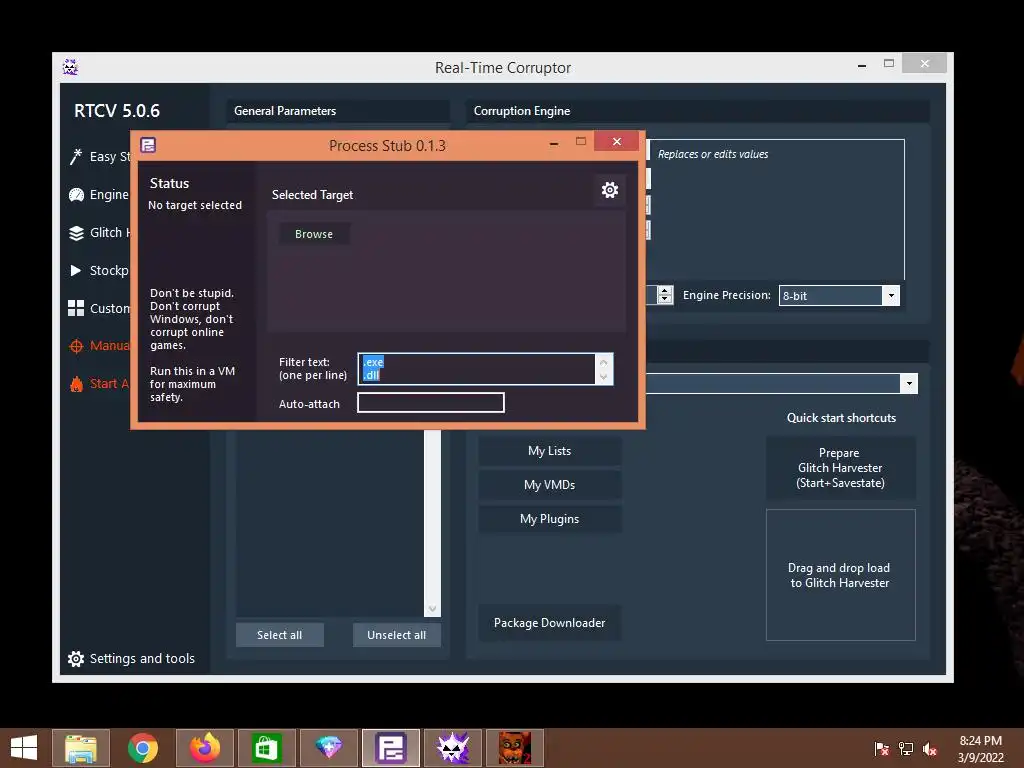Click My VMDs button

pyautogui.click(x=549, y=485)
